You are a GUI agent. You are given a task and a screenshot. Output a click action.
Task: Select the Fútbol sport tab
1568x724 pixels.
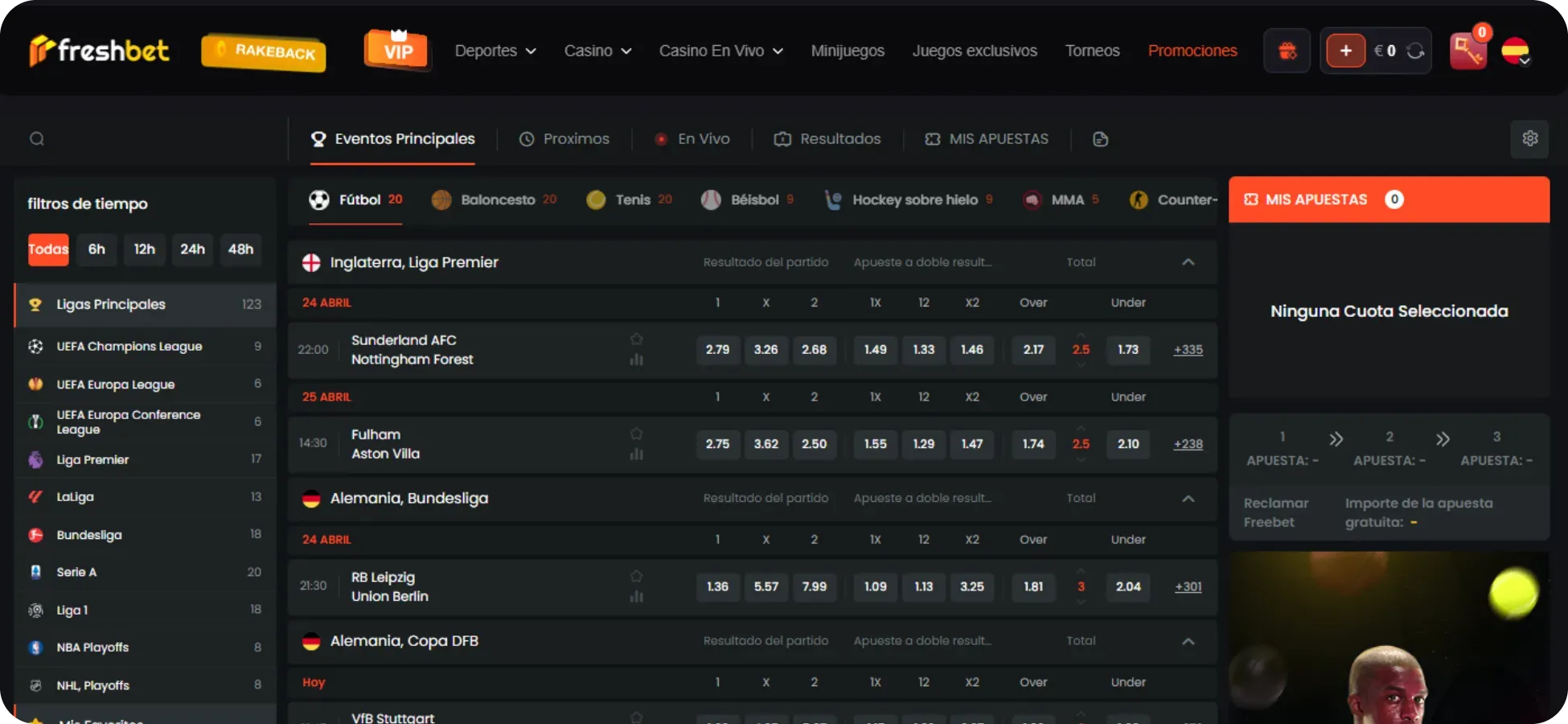click(x=355, y=200)
